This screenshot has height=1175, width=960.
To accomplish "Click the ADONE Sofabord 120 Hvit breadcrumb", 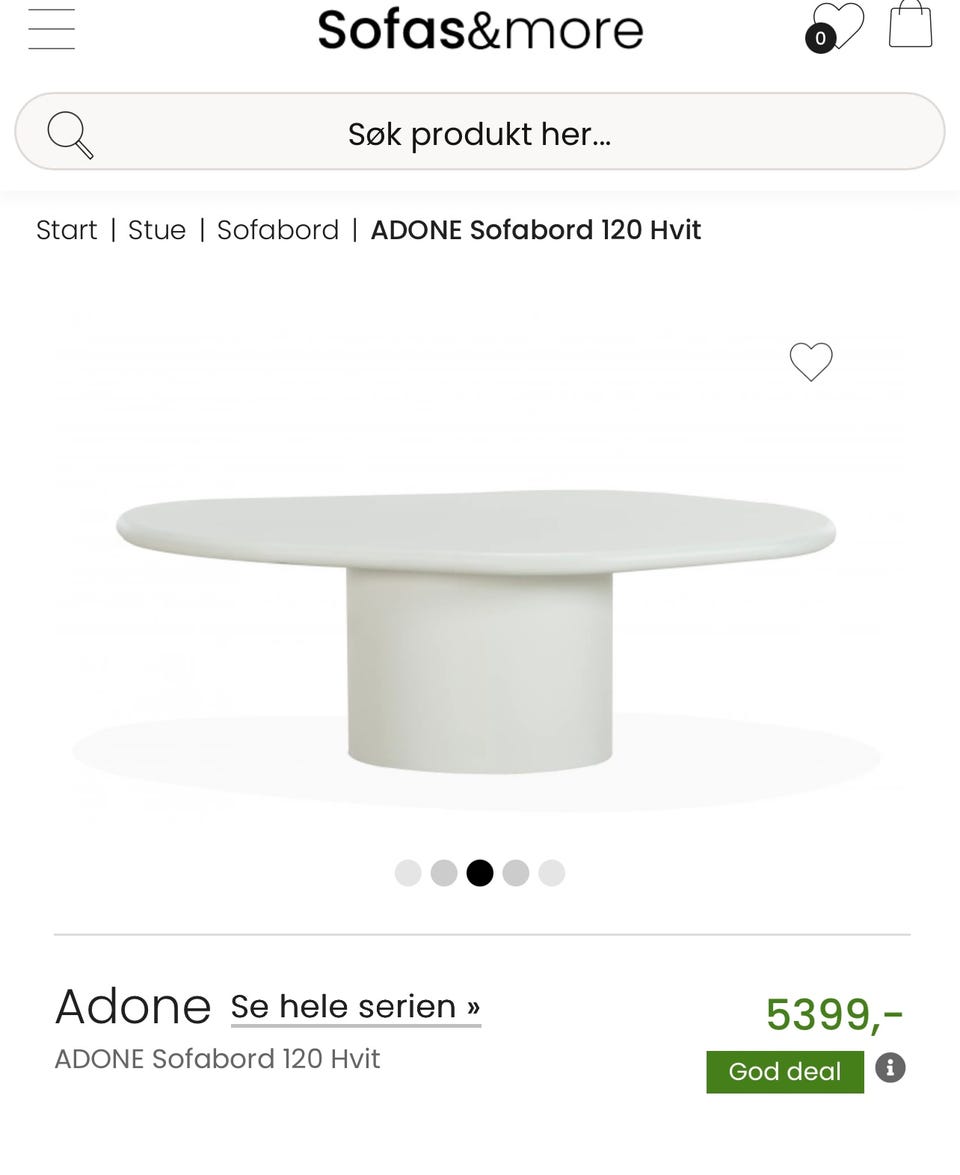I will pyautogui.click(x=536, y=230).
